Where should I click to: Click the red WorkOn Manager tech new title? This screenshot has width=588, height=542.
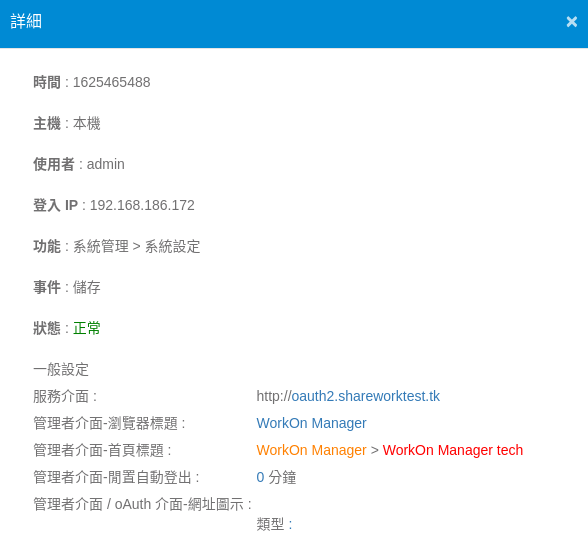coord(453,450)
